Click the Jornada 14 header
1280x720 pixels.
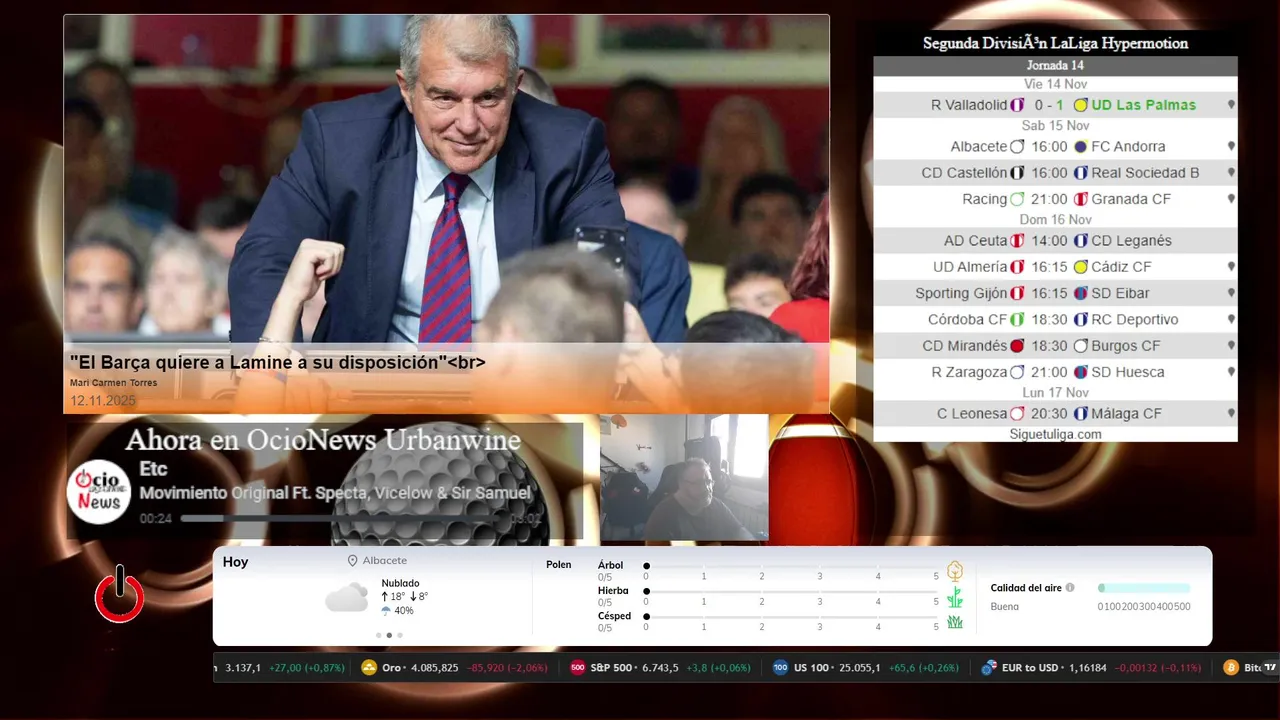(1055, 65)
